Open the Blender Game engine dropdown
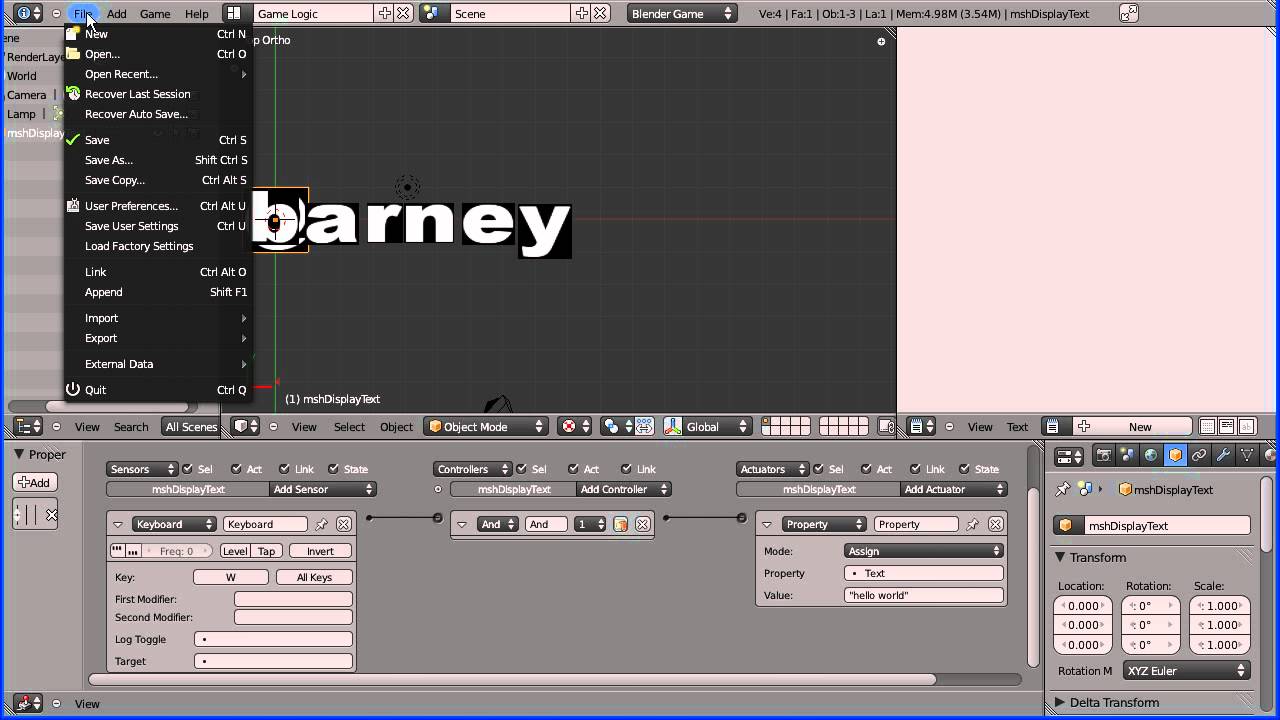This screenshot has height=720, width=1280. (x=682, y=13)
